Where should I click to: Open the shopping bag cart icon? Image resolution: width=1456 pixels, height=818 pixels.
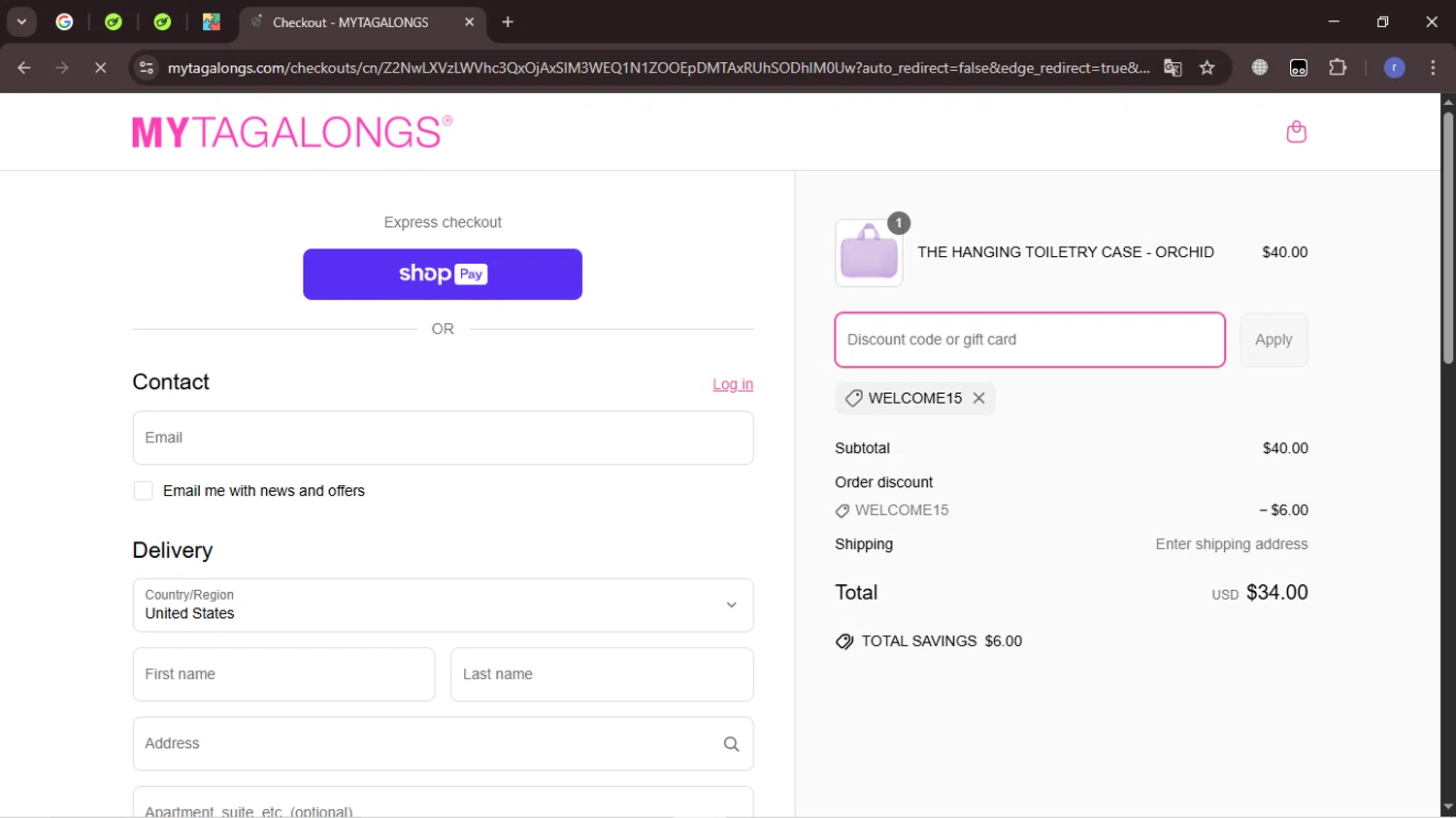tap(1296, 132)
